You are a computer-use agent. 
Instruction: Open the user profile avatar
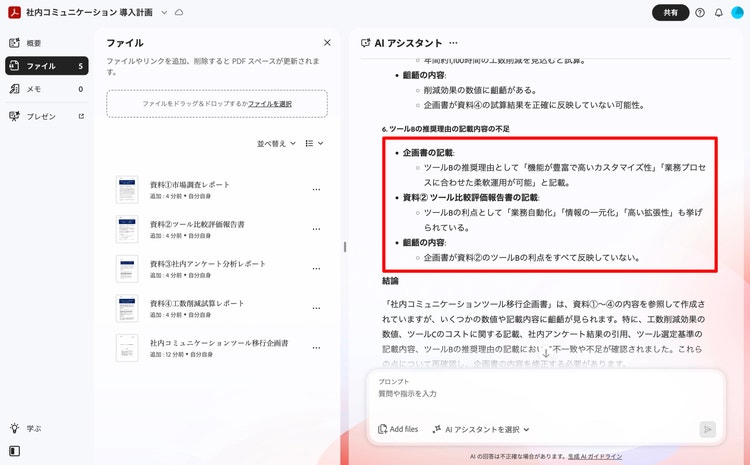tap(738, 13)
